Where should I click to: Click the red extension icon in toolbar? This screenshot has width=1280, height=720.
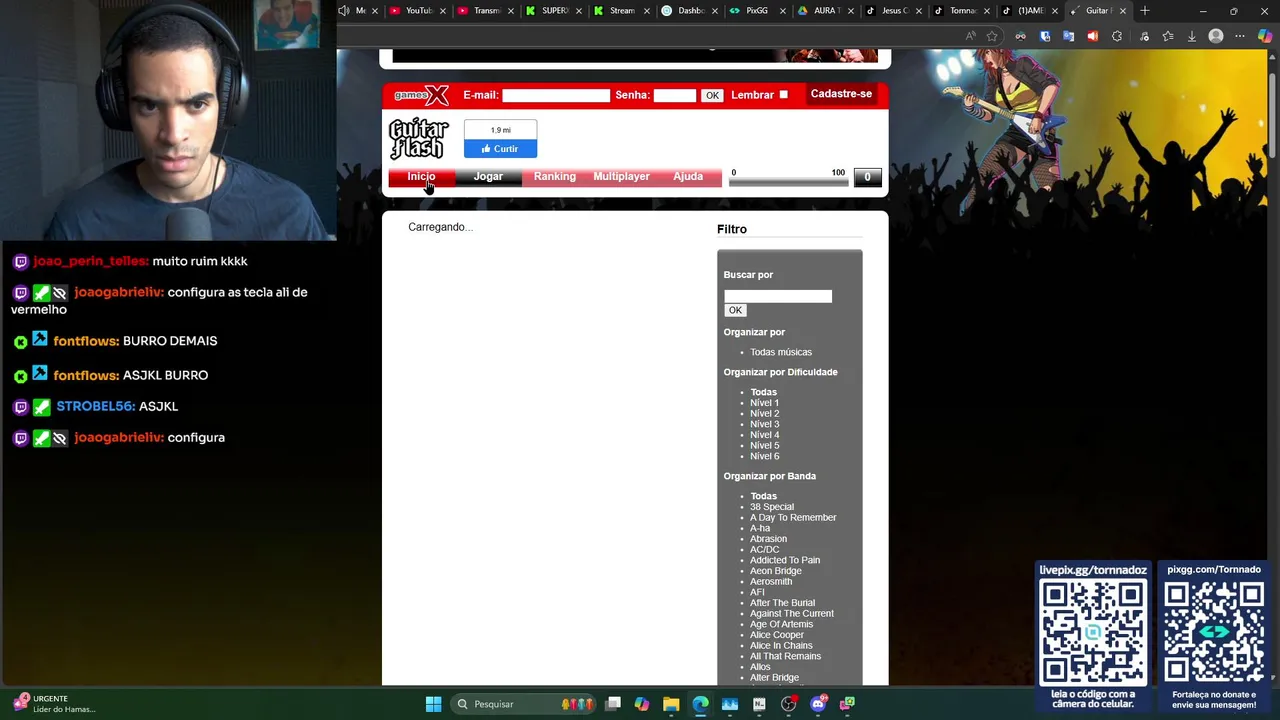coord(1093,36)
